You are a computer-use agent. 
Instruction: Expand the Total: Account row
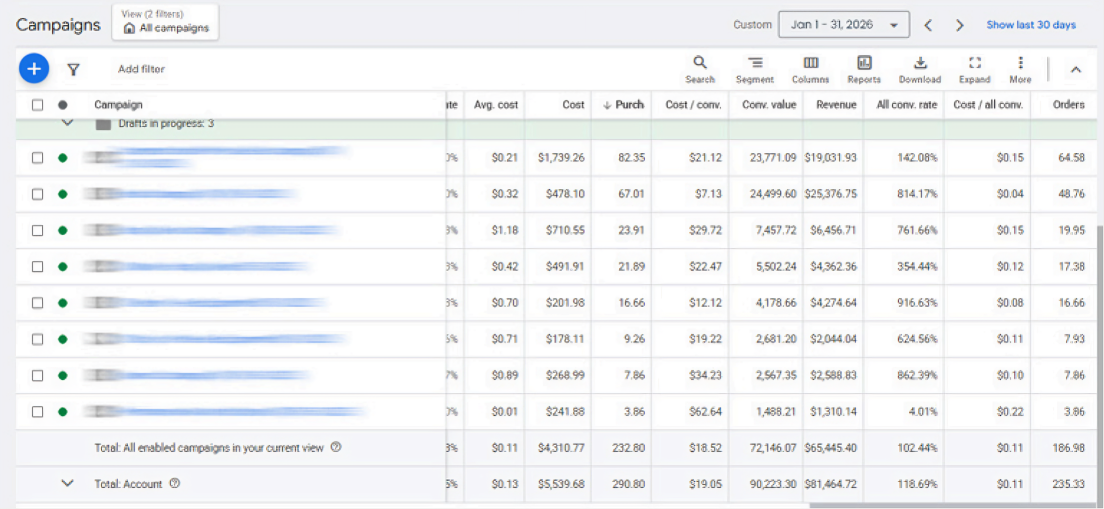(68, 484)
